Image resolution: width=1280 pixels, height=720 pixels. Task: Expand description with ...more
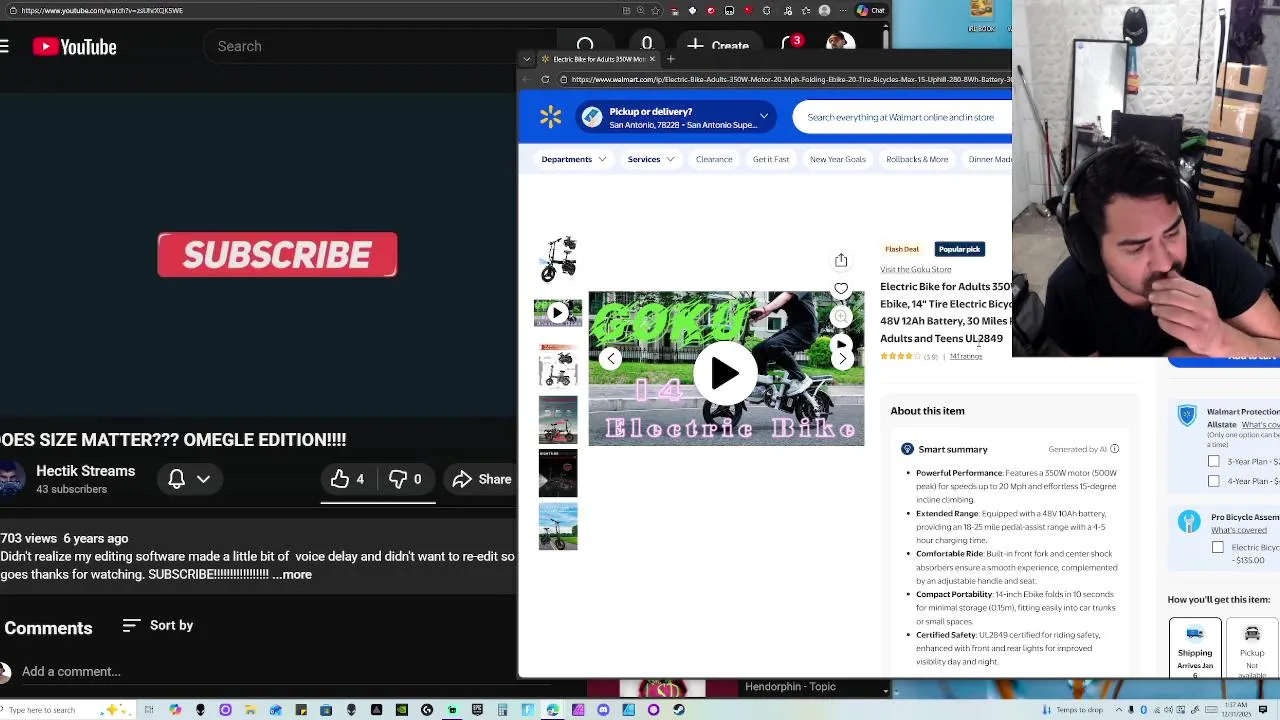tap(293, 575)
